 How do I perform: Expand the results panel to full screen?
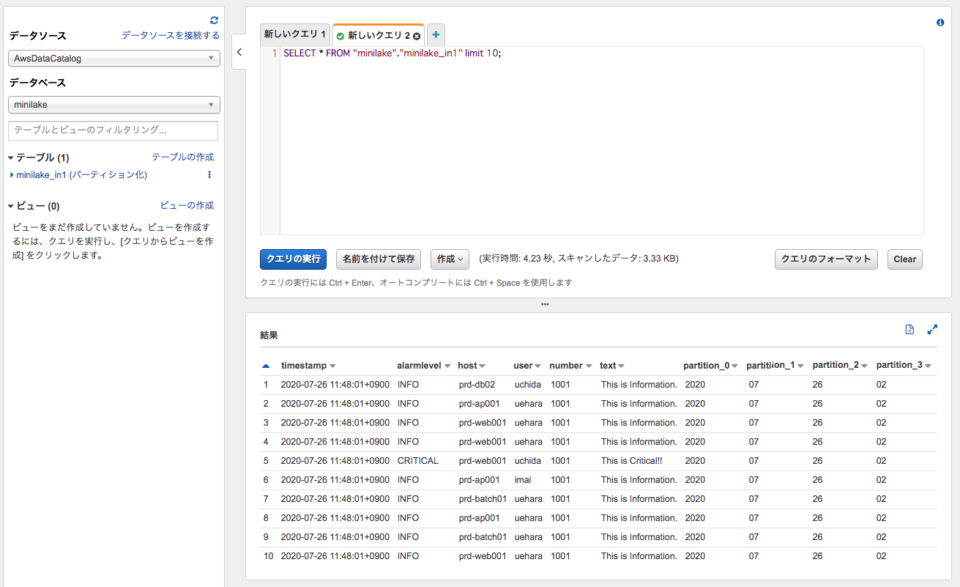932,329
